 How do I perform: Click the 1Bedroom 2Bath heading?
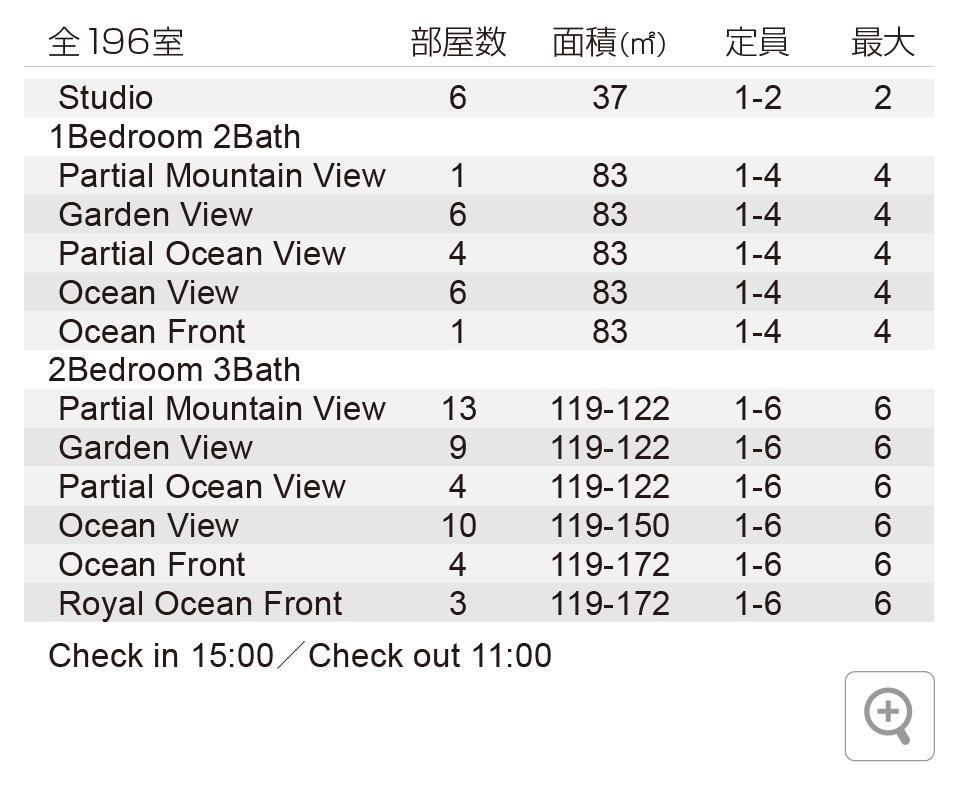coord(174,137)
